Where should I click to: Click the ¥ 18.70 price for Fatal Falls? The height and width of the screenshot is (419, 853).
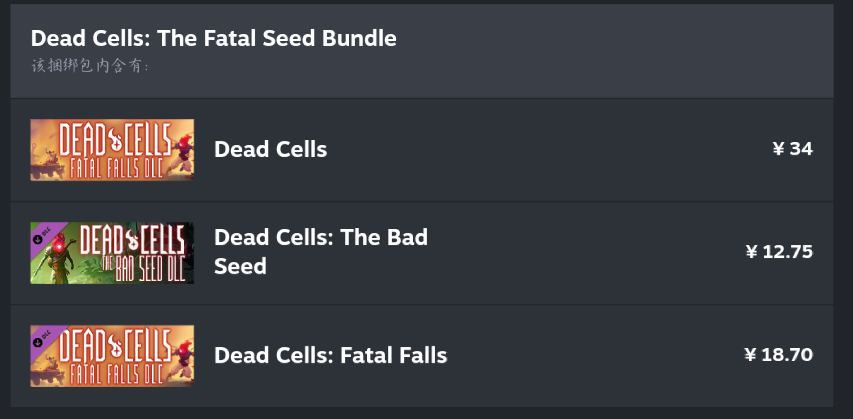pos(778,354)
